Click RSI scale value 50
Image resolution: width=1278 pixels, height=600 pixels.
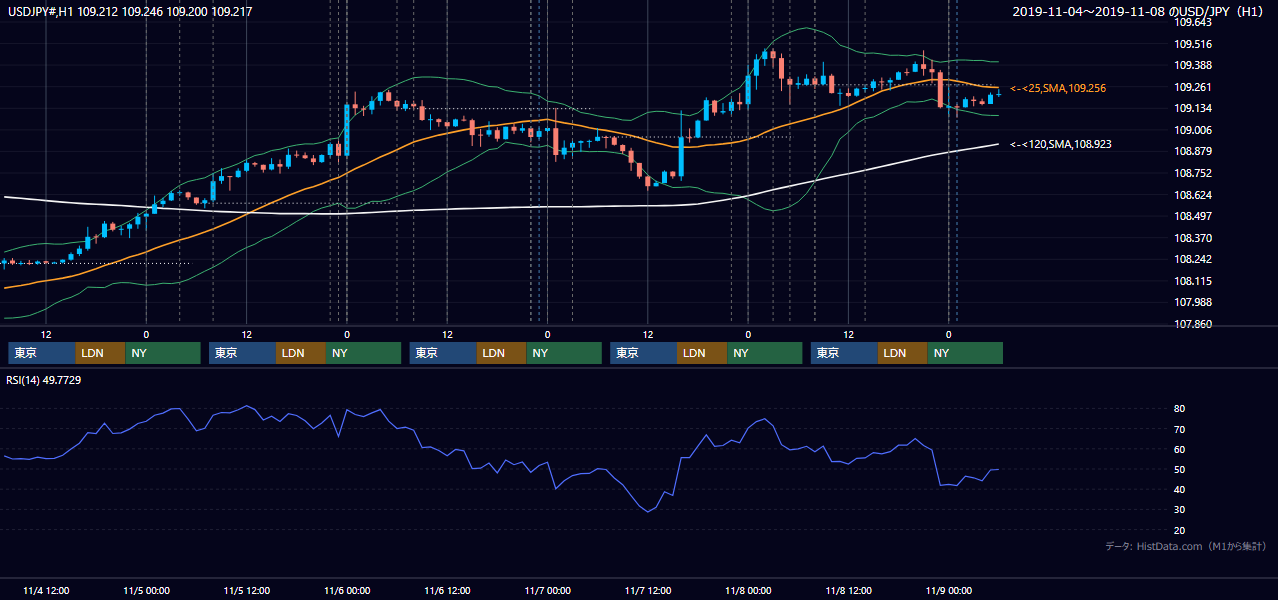1179,469
